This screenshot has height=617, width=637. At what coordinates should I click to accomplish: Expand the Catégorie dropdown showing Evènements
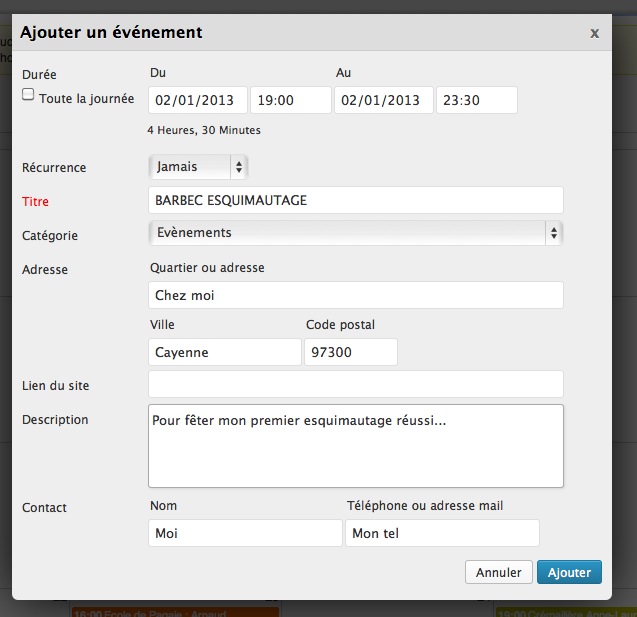coord(355,233)
